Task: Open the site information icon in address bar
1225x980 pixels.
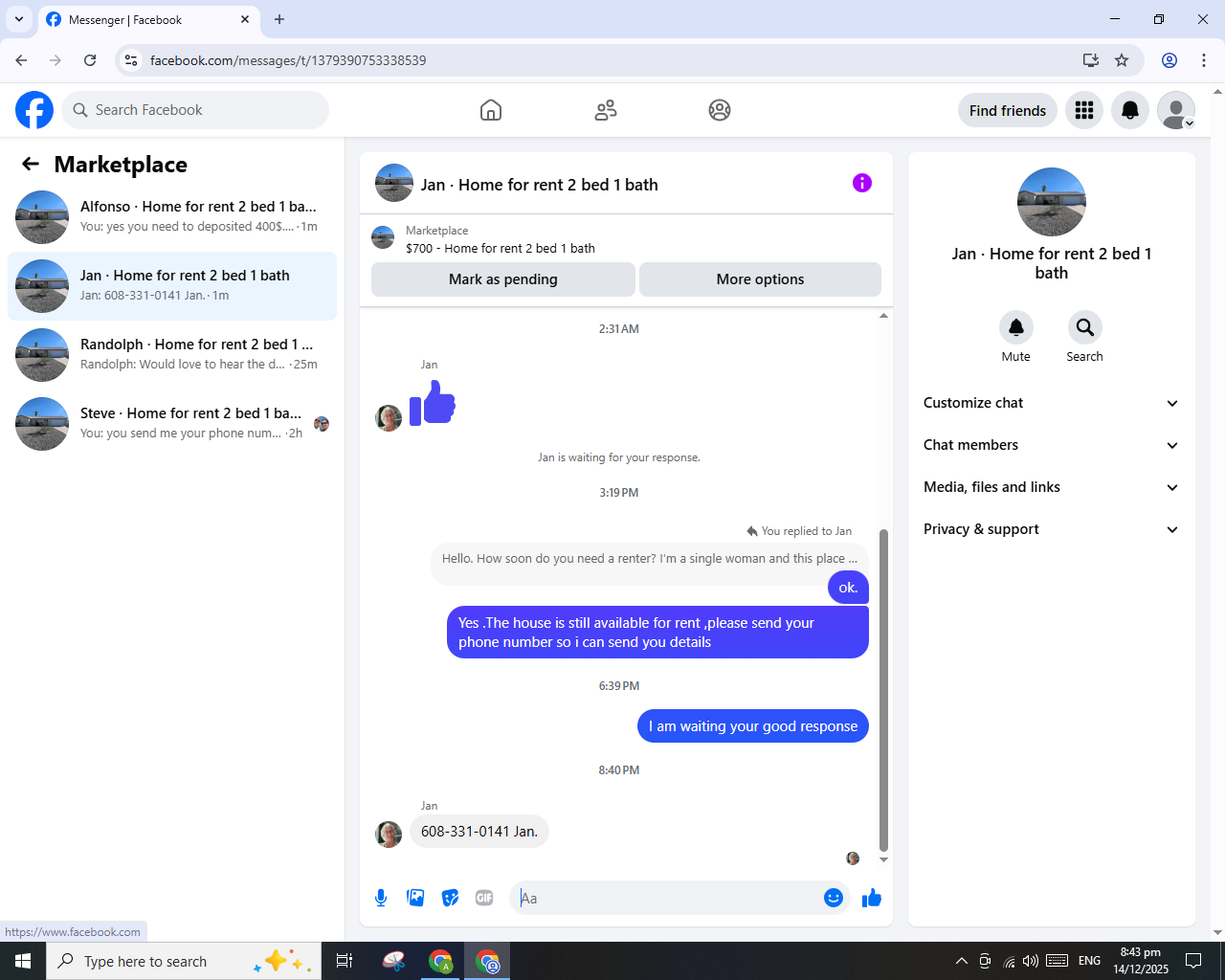Action: point(132,60)
